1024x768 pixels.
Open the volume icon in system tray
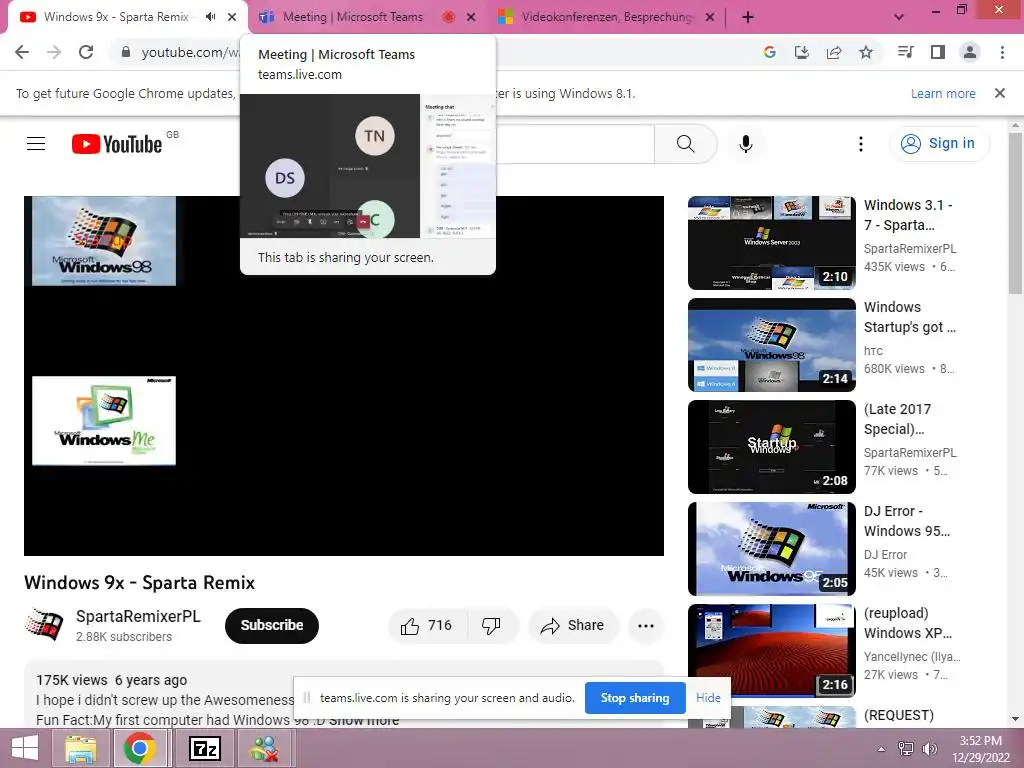(x=929, y=749)
